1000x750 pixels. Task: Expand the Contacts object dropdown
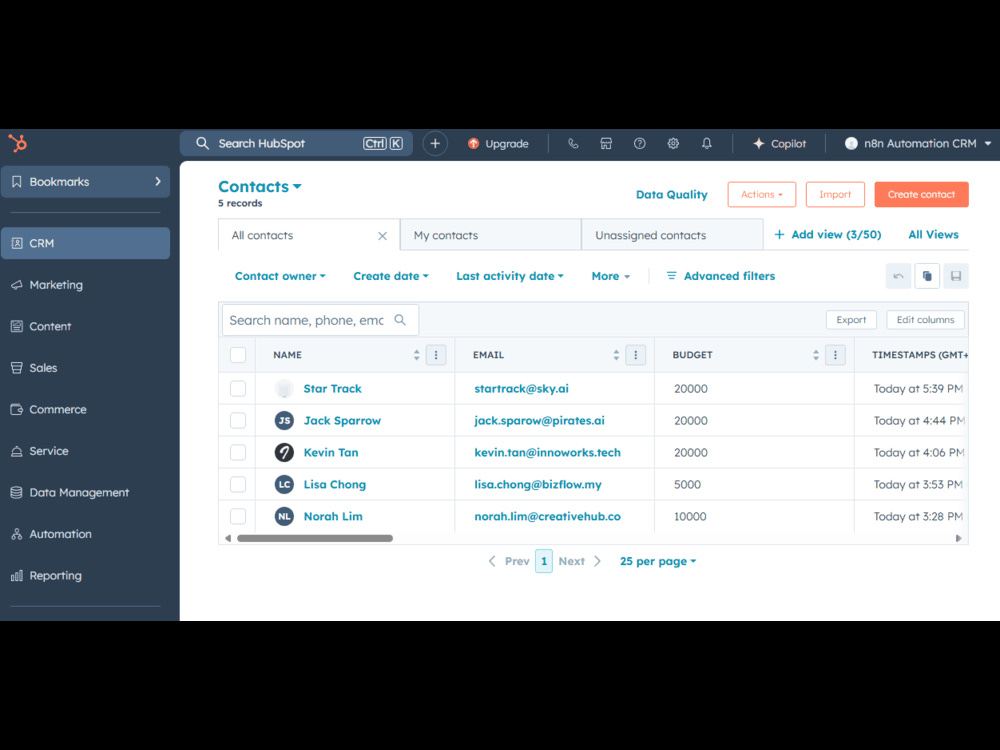point(260,187)
